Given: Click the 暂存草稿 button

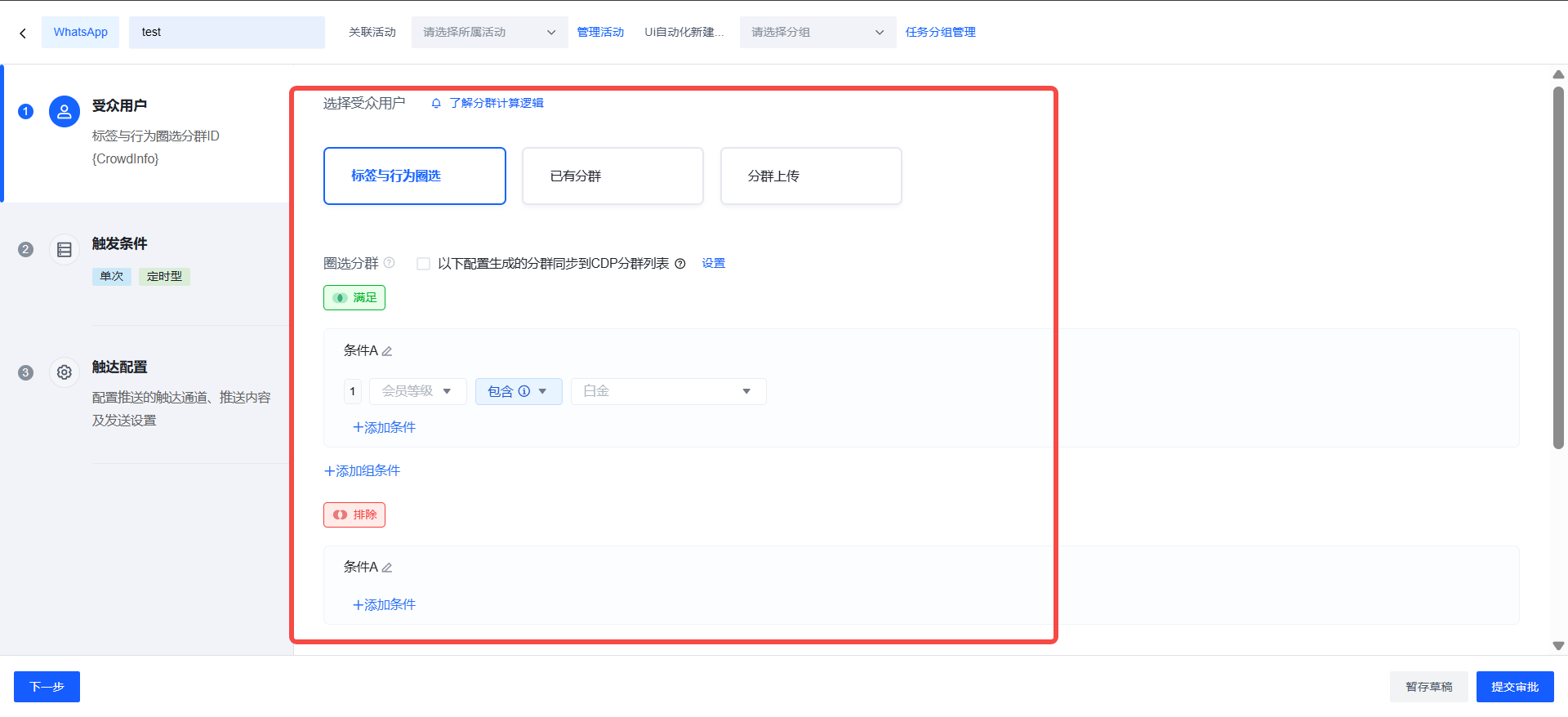Looking at the screenshot, I should click(1428, 687).
